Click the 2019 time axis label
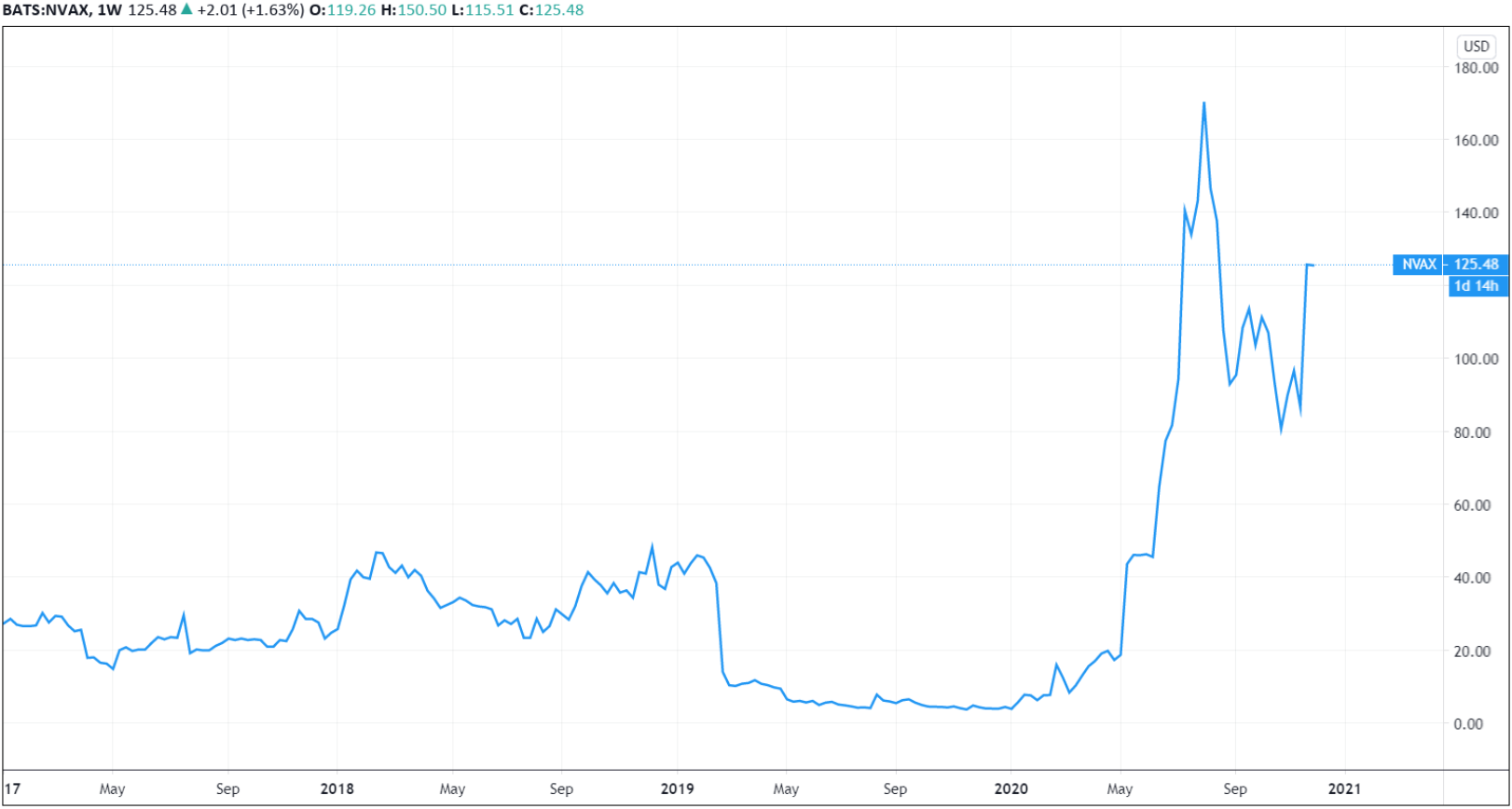This screenshot has height=809, width=1512. [x=677, y=788]
